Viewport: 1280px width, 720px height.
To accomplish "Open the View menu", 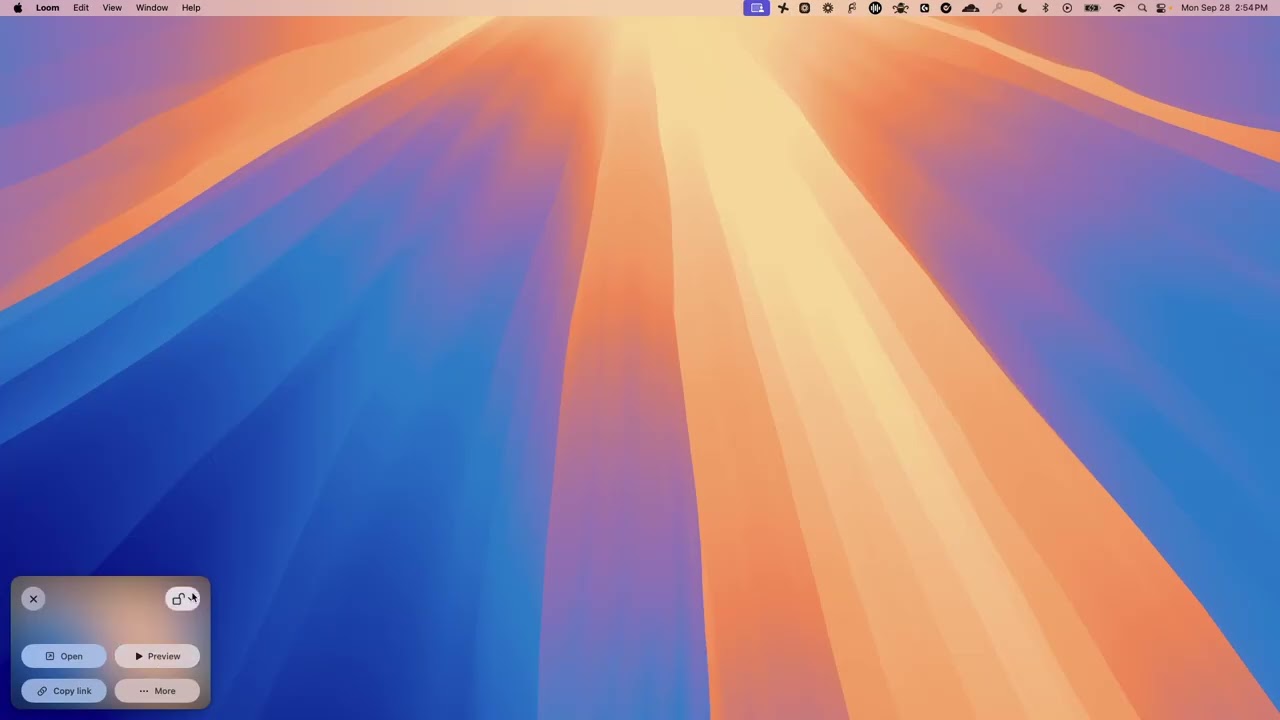I will 112,8.
